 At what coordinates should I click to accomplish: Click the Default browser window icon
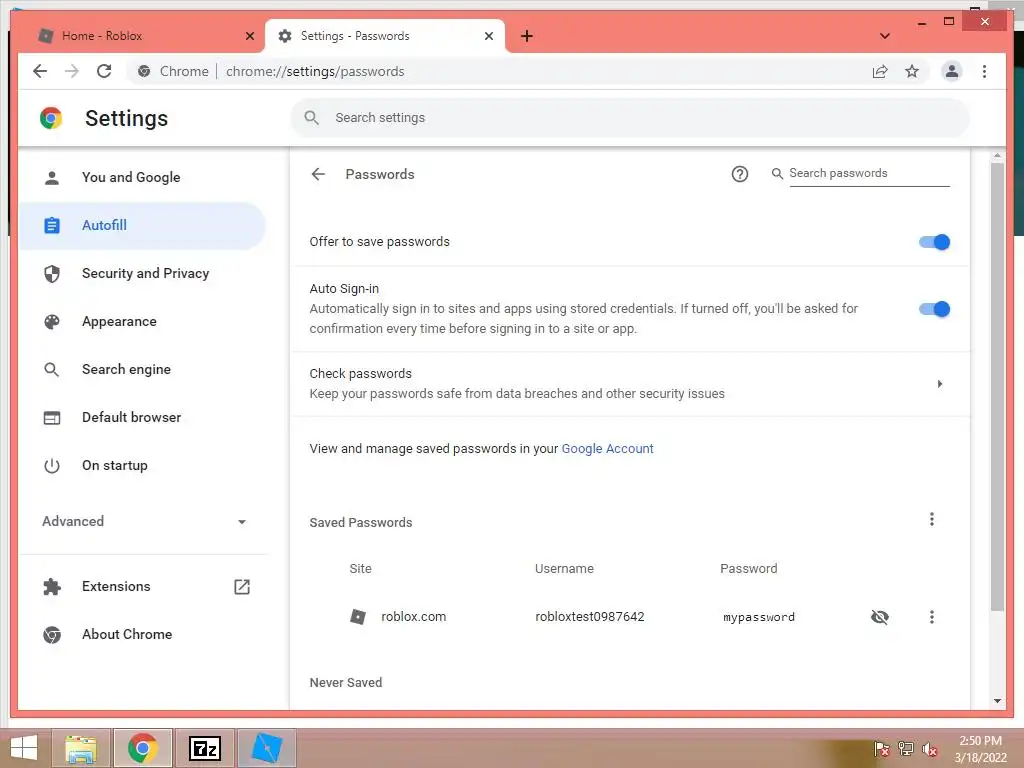pos(52,417)
